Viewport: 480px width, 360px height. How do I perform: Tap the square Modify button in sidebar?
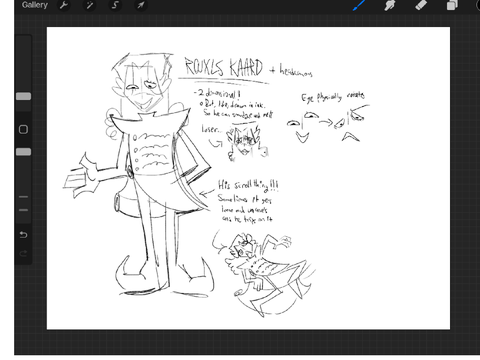pyautogui.click(x=23, y=129)
